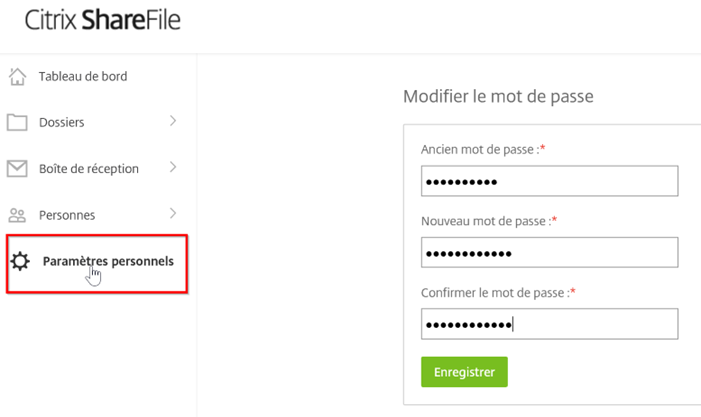Open the Paramètres personnels text label
Image resolution: width=701 pixels, height=417 pixels.
click(x=108, y=261)
